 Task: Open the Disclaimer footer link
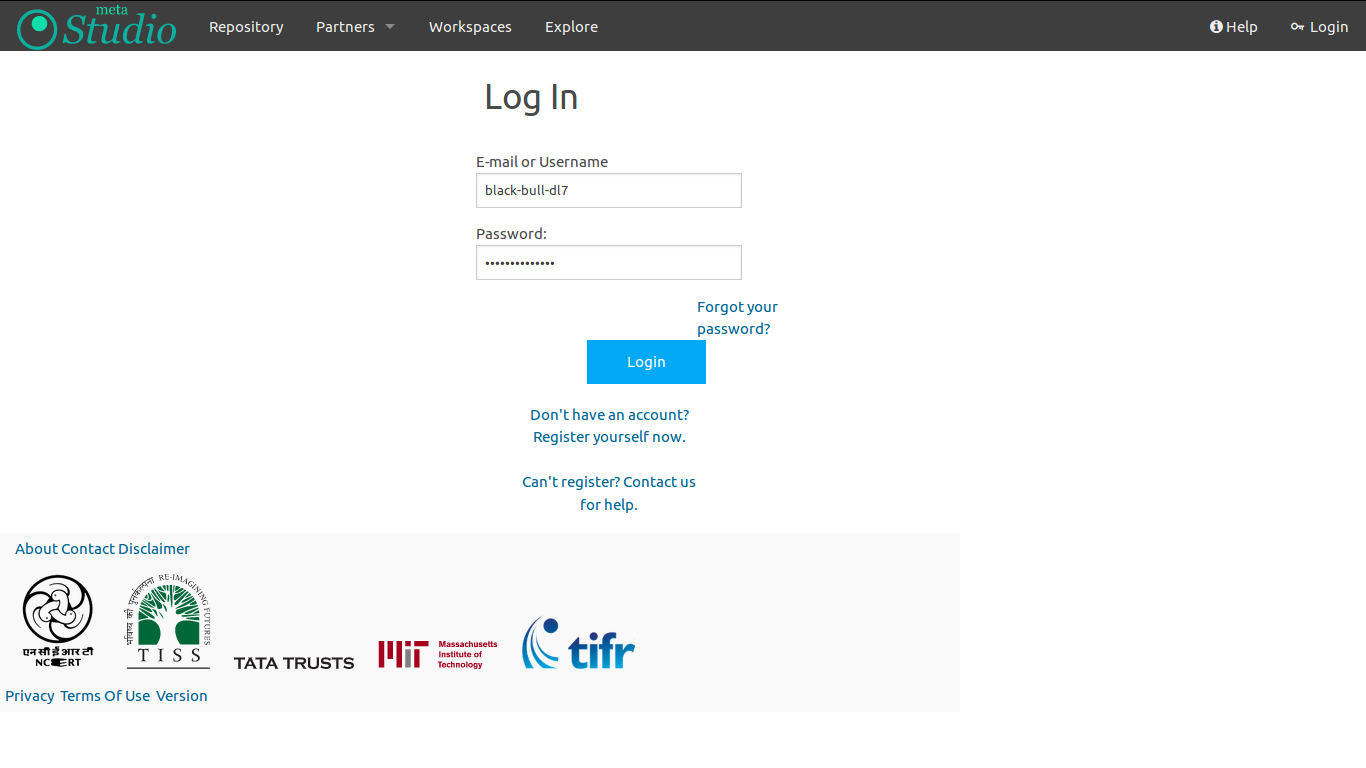154,549
